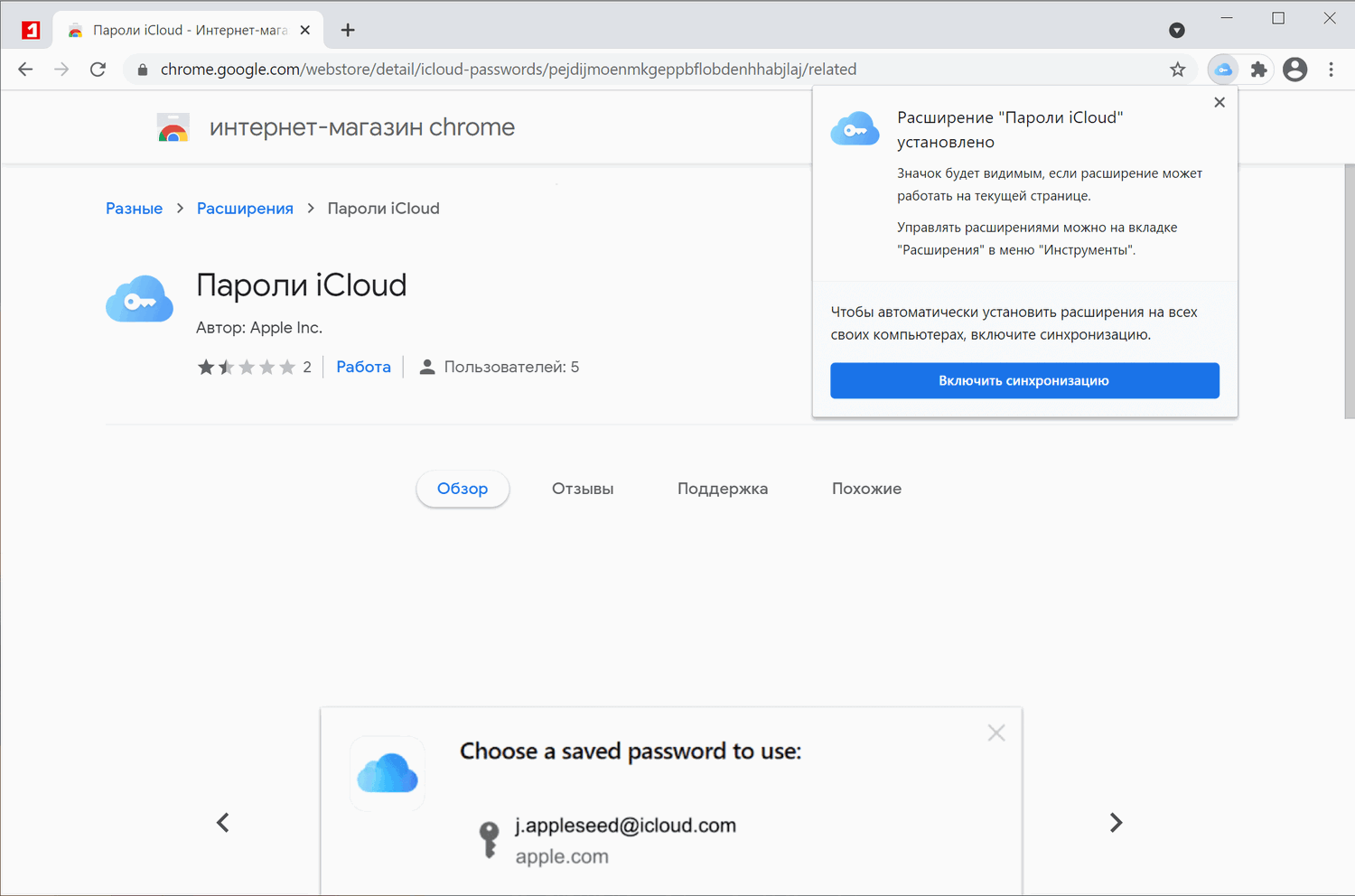The width and height of the screenshot is (1355, 896).
Task: Show the previous screenshot with left chevron
Action: [223, 822]
